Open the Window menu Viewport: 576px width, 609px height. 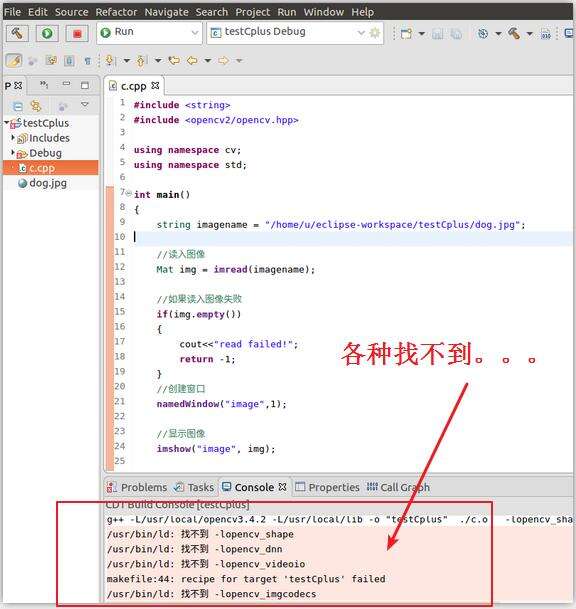pos(324,12)
